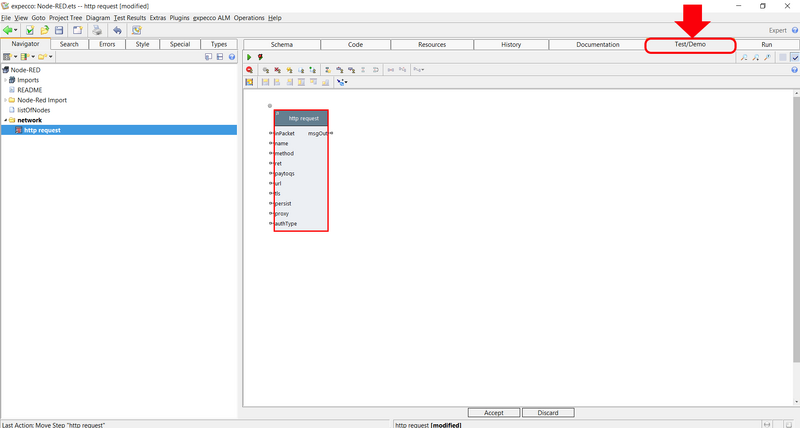The width and height of the screenshot is (800, 428).
Task: Toggle the checkmark button at top right of editor
Action: tap(794, 57)
